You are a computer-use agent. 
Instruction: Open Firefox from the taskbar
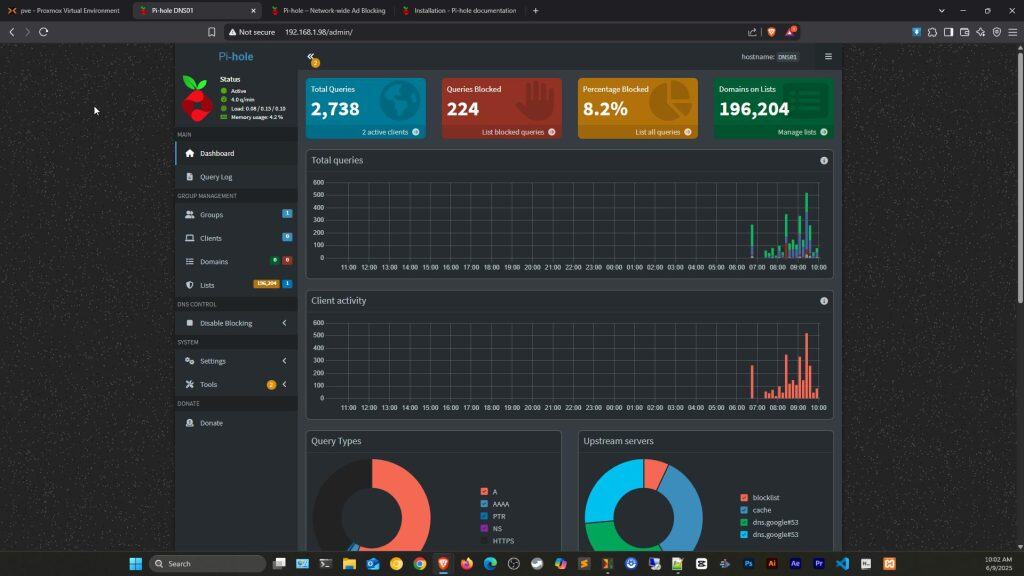[x=466, y=564]
